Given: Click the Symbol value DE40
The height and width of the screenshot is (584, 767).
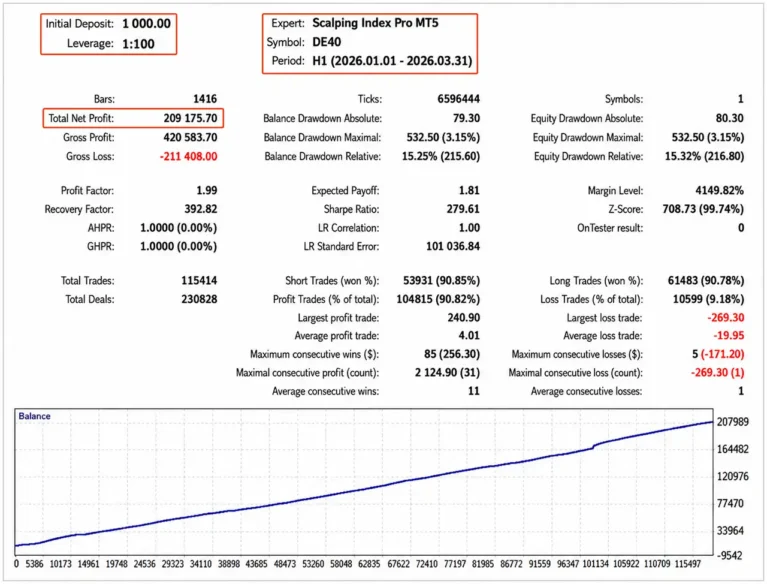Looking at the screenshot, I should pyautogui.click(x=326, y=42).
